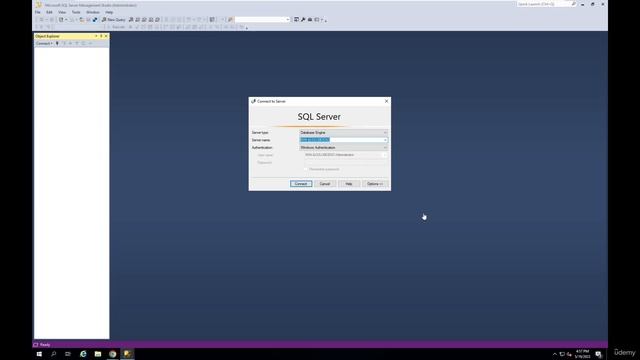This screenshot has width=640, height=360.
Task: Switch to Chrome on the taskbar
Action: pos(113,354)
